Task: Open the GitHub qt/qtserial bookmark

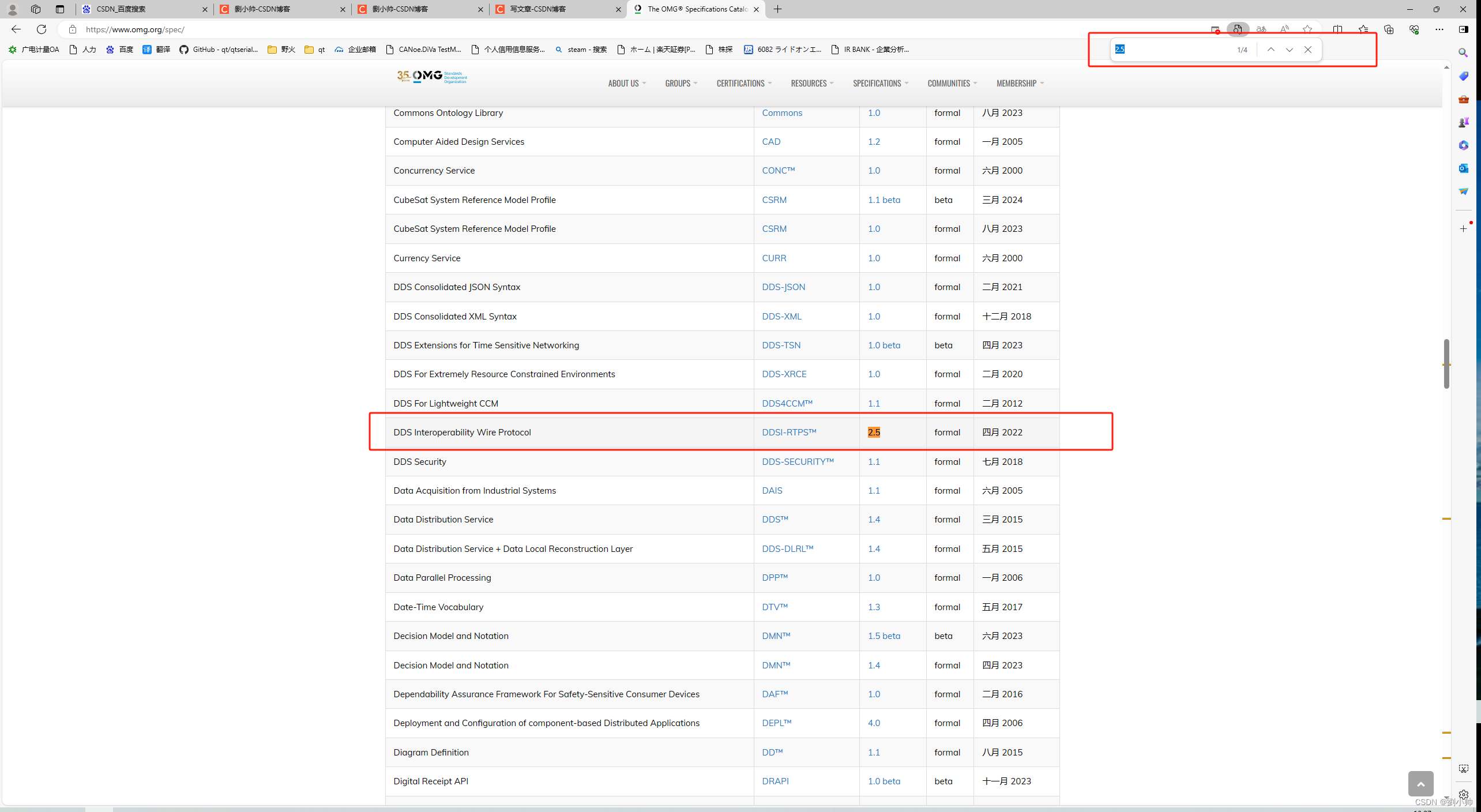Action: 219,50
